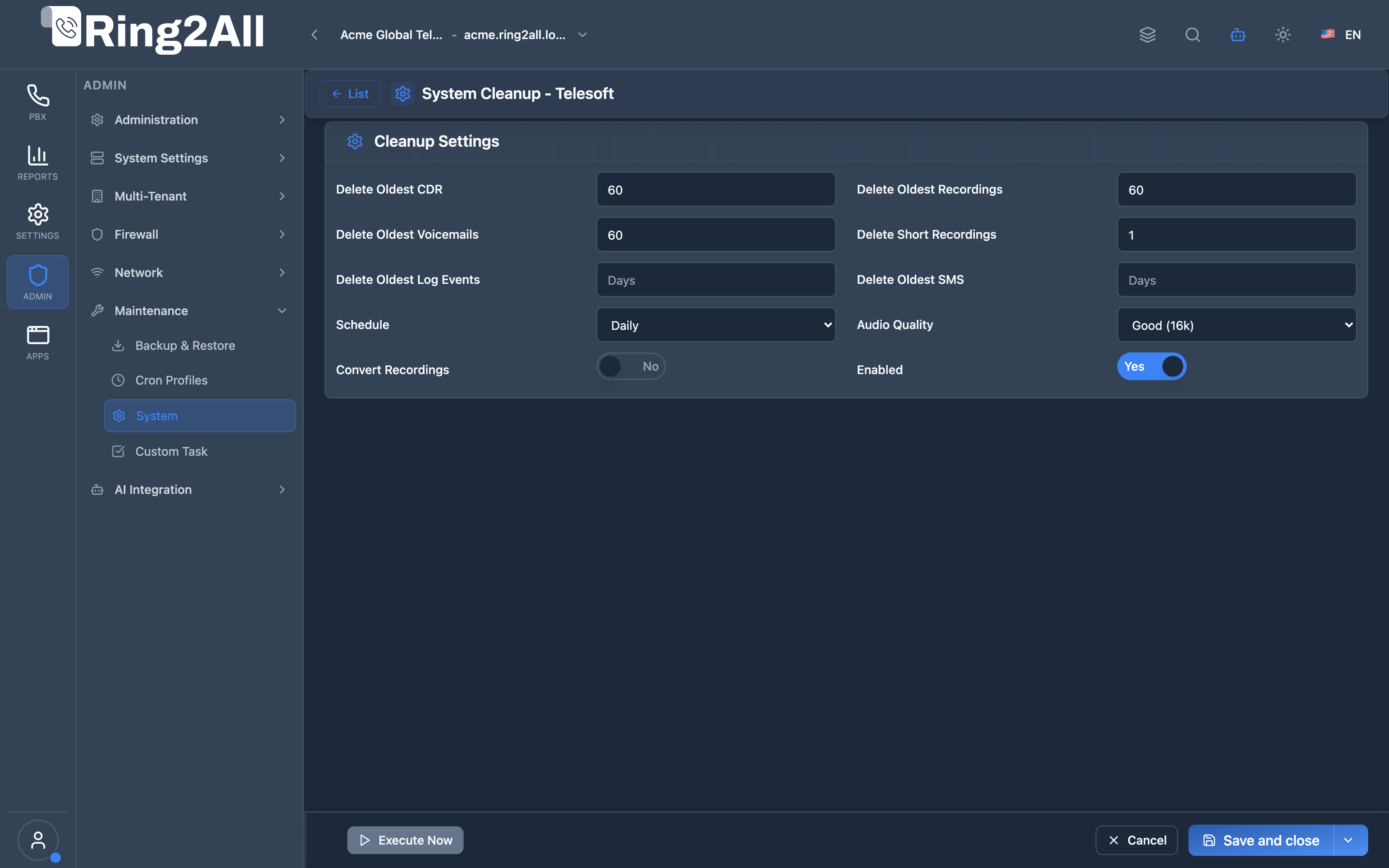Image resolution: width=1389 pixels, height=868 pixels.
Task: Select the System menu item
Action: point(200,416)
